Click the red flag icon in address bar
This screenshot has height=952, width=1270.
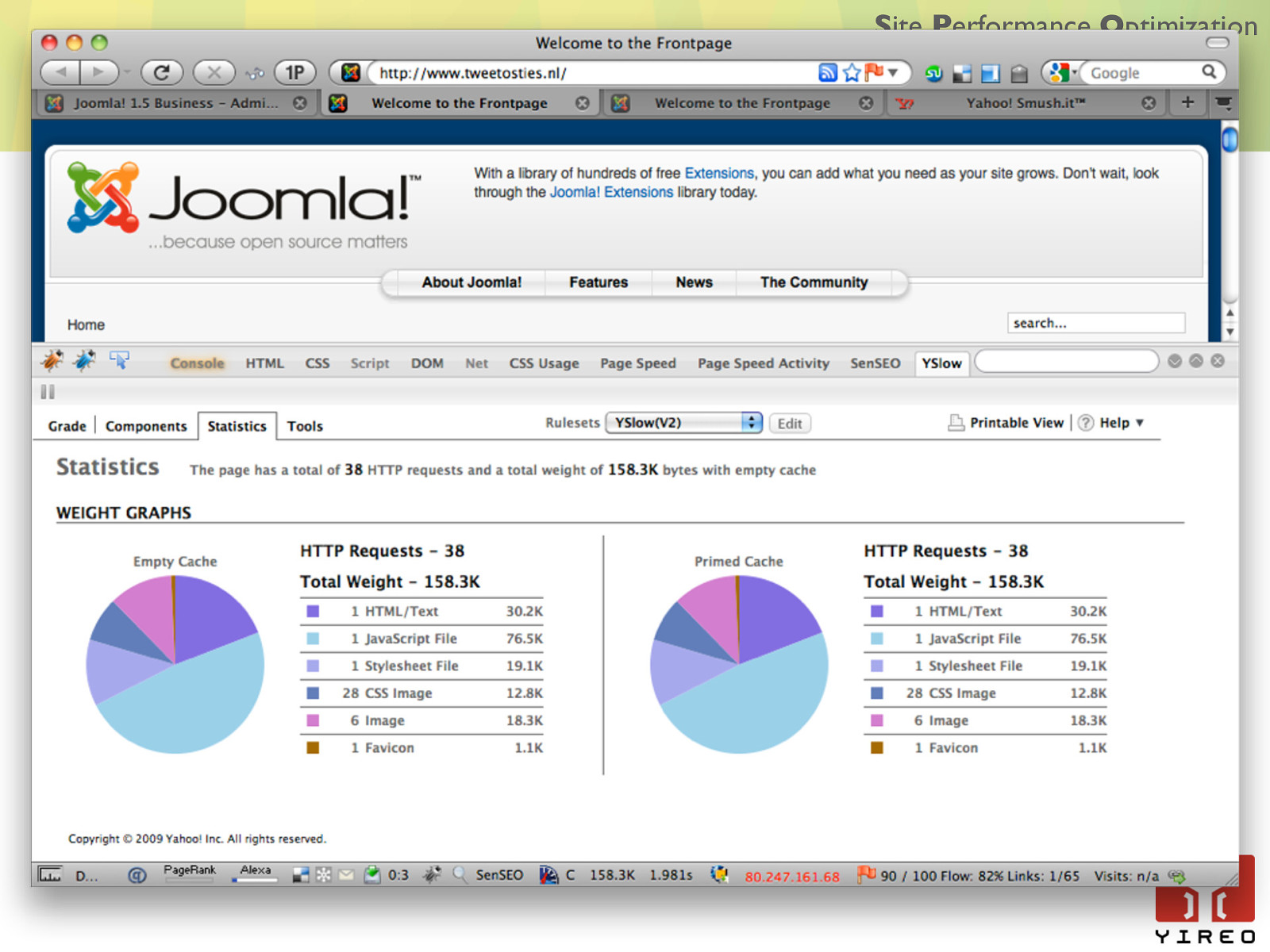(874, 72)
